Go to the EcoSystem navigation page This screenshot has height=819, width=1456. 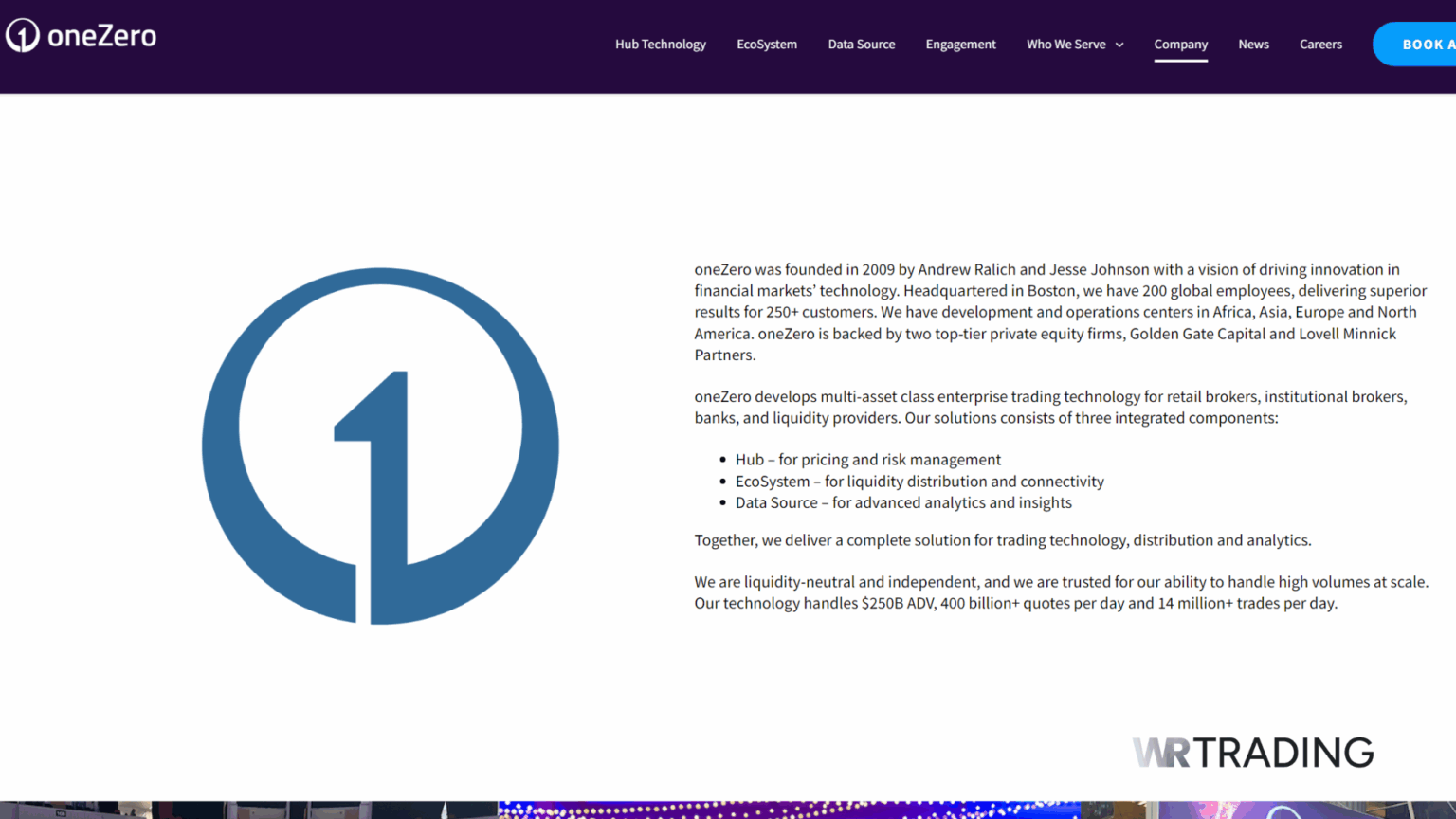tap(766, 45)
